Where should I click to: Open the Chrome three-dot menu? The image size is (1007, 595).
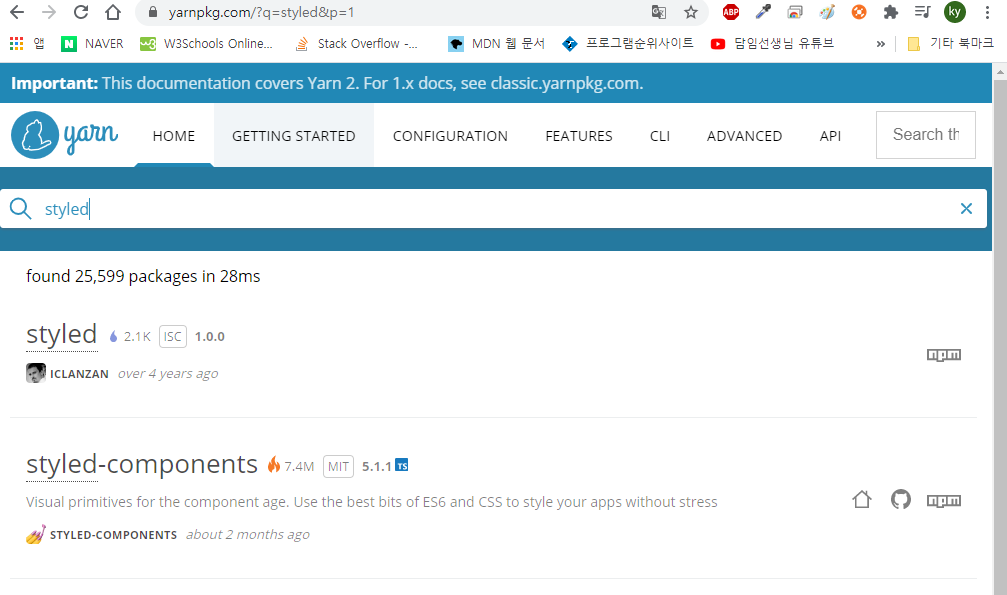988,12
